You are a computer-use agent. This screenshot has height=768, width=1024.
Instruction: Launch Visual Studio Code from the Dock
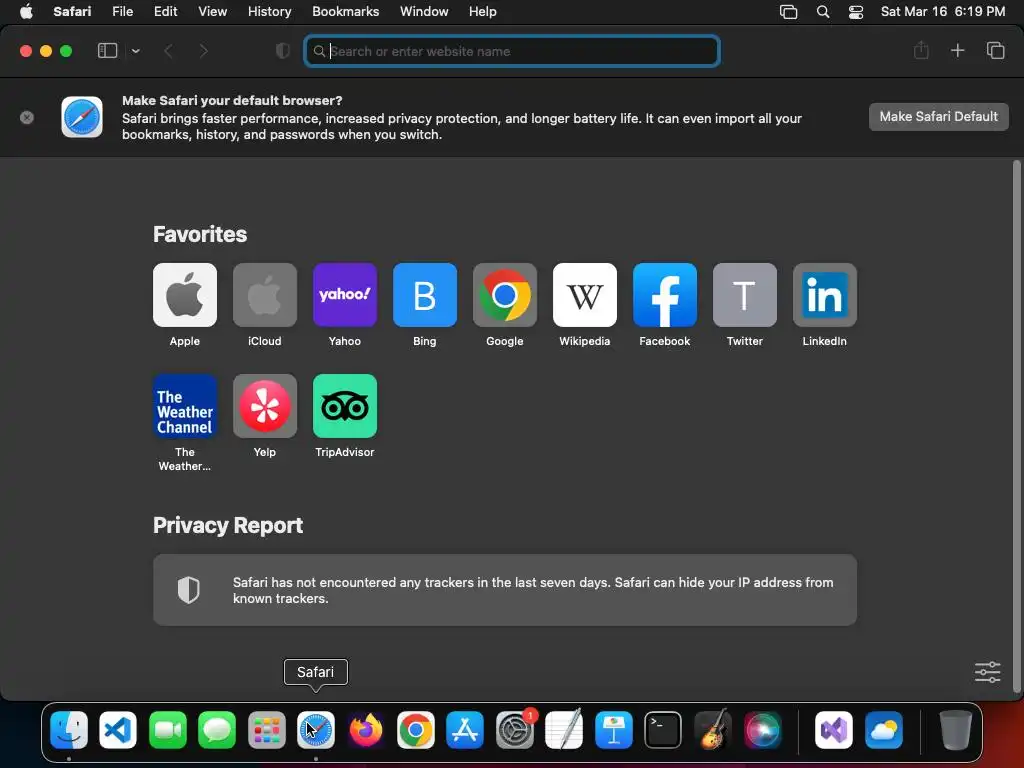118,729
